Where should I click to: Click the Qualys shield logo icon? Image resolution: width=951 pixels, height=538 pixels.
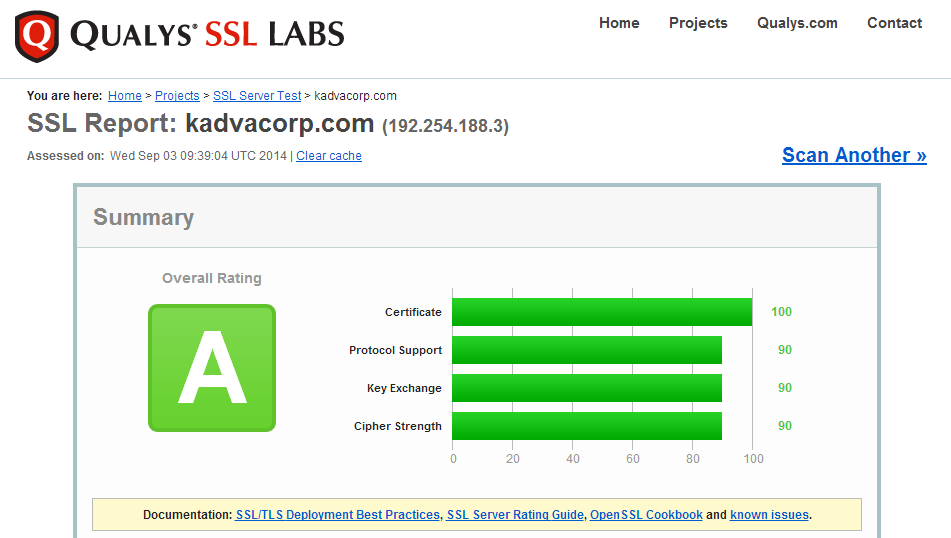click(x=37, y=36)
